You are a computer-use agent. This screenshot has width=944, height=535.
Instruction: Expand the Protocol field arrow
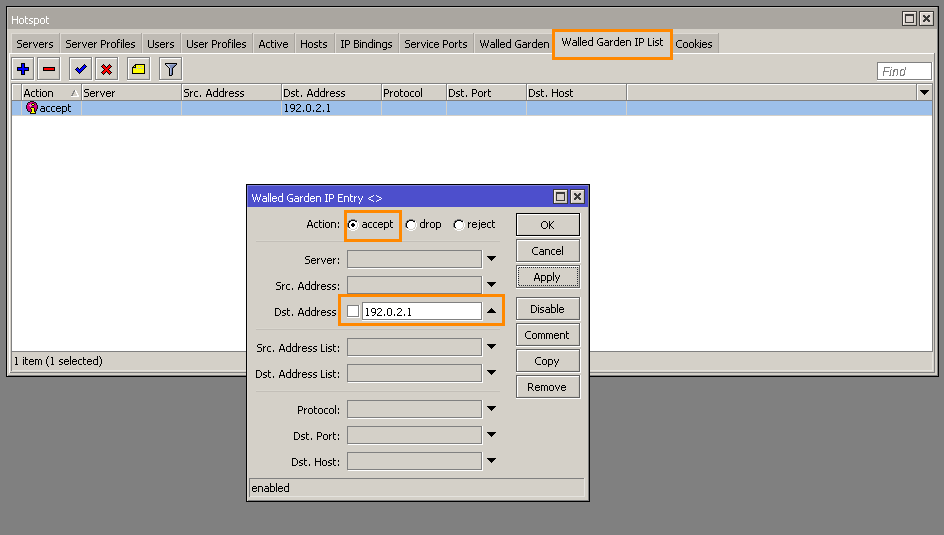coord(491,410)
